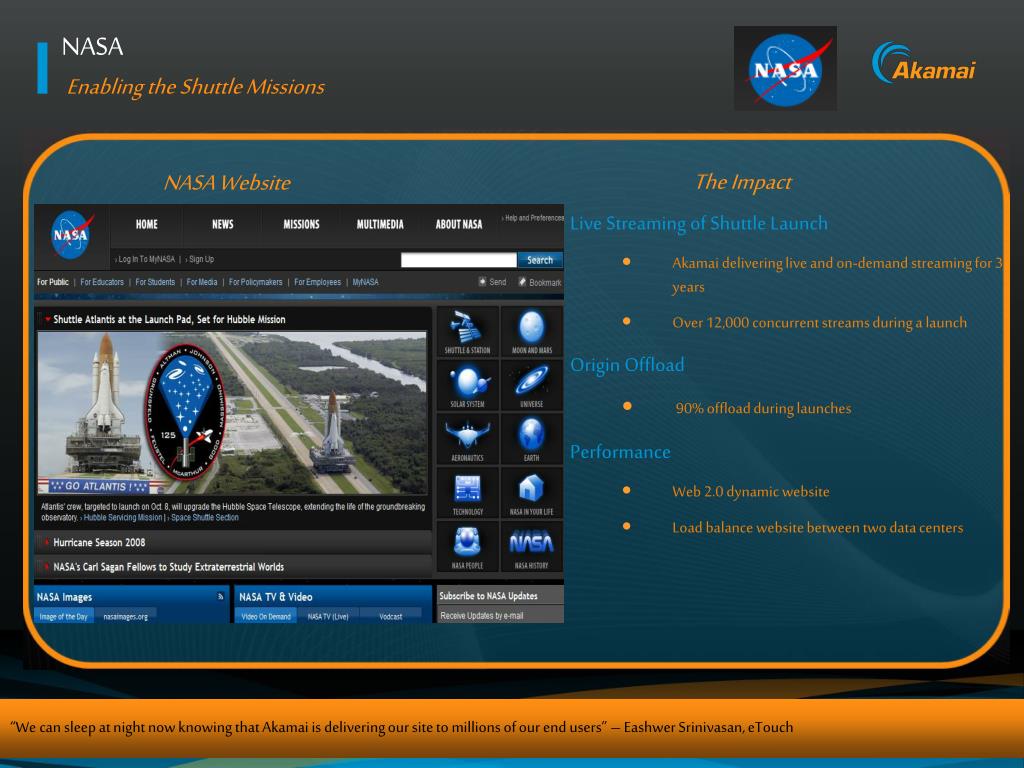The width and height of the screenshot is (1024, 768).
Task: Open the Space Shuttle Section link
Action: (x=204, y=517)
